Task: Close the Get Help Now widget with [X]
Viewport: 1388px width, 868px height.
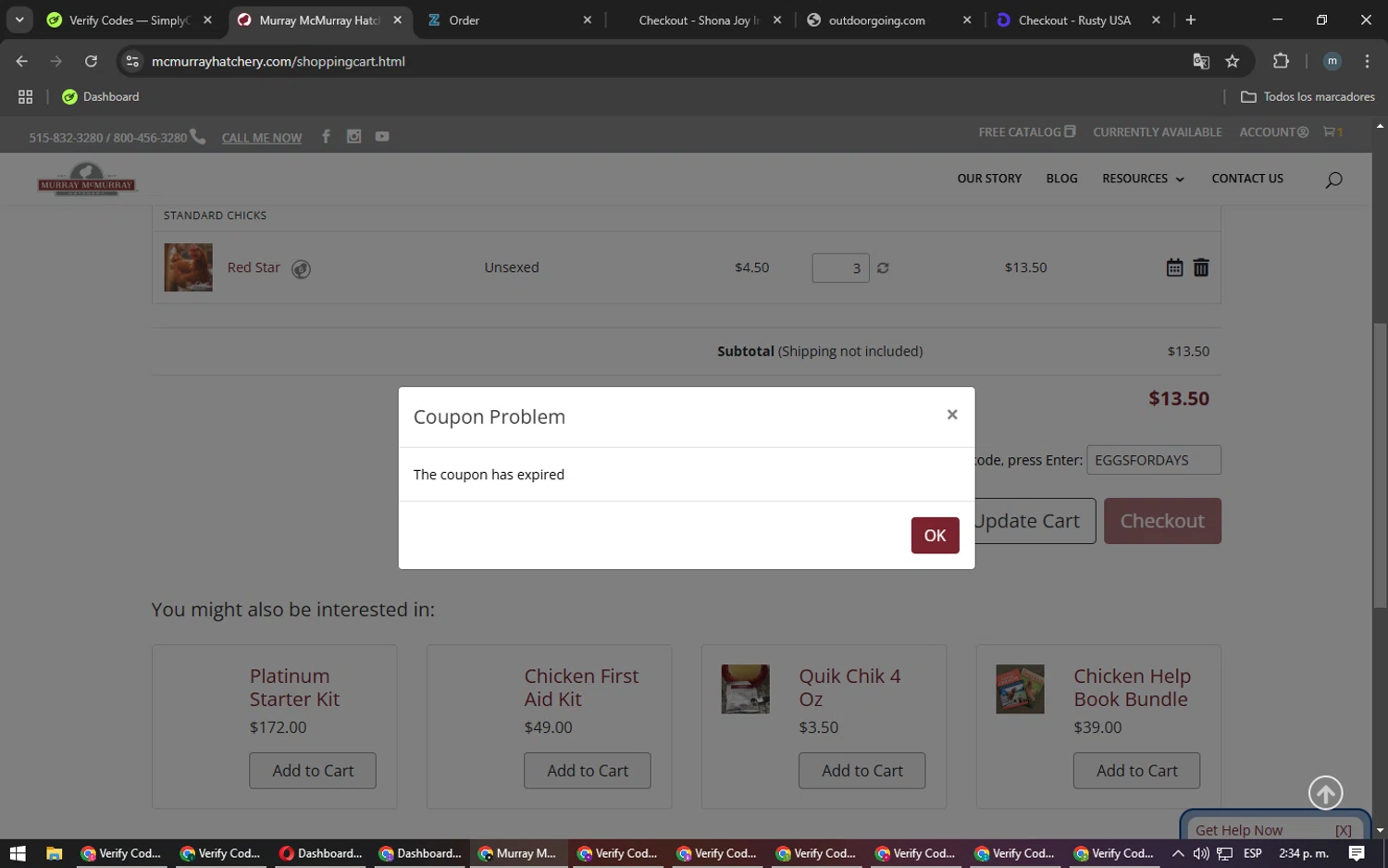Action: (x=1344, y=830)
